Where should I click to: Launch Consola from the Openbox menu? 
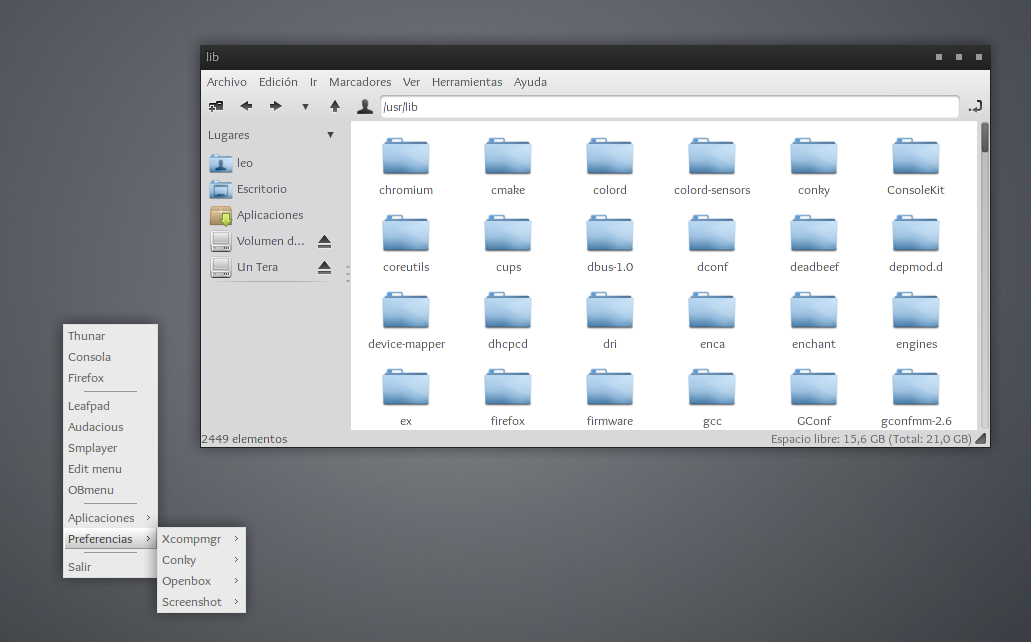pyautogui.click(x=110, y=357)
